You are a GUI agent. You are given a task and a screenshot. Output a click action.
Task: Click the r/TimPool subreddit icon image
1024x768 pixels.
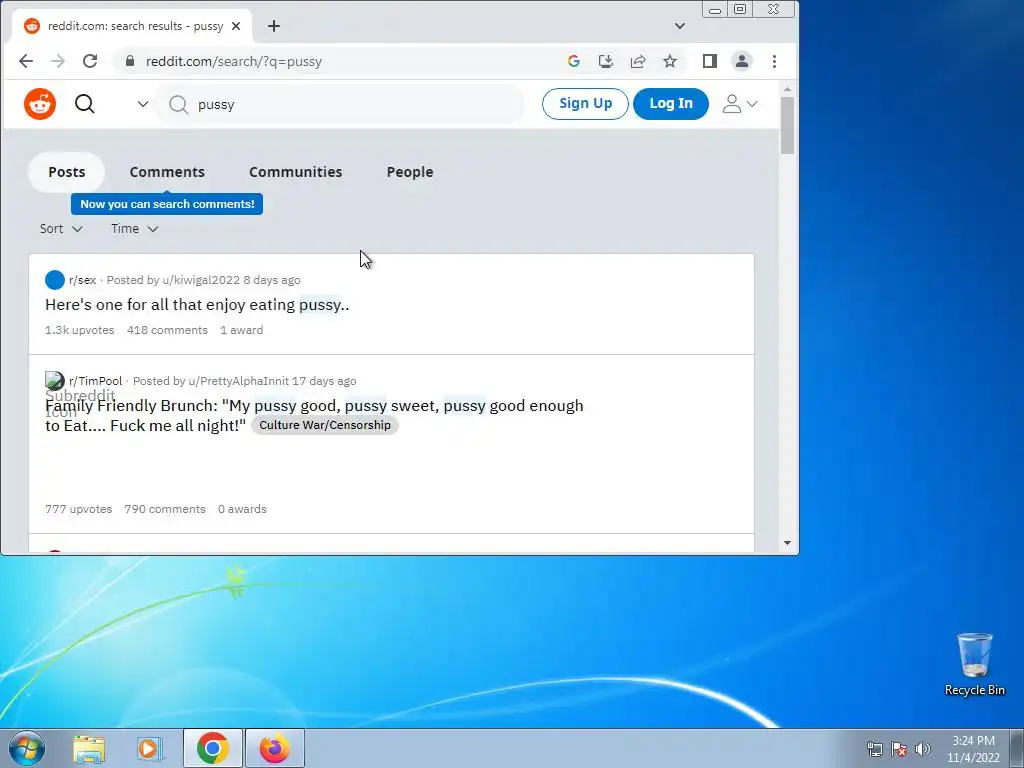click(55, 380)
